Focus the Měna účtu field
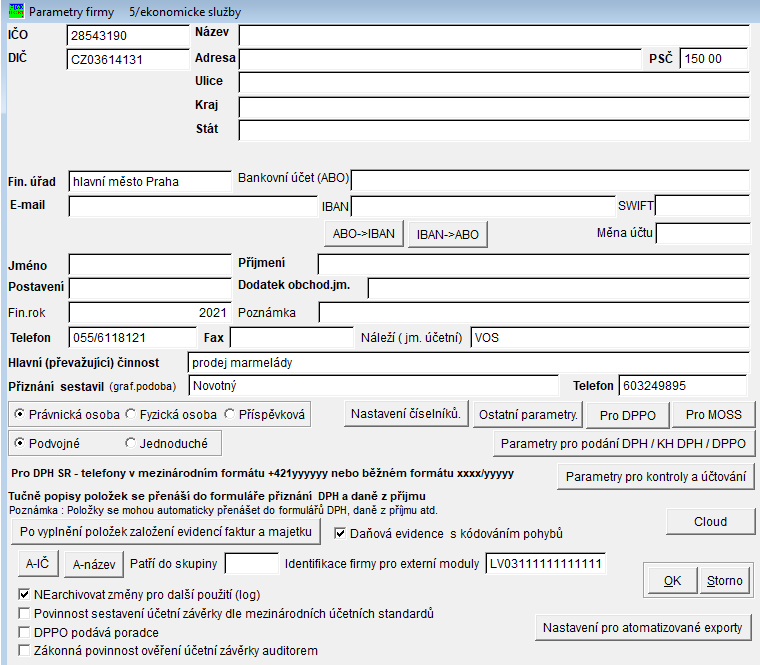Image resolution: width=760 pixels, height=665 pixels. pos(703,234)
